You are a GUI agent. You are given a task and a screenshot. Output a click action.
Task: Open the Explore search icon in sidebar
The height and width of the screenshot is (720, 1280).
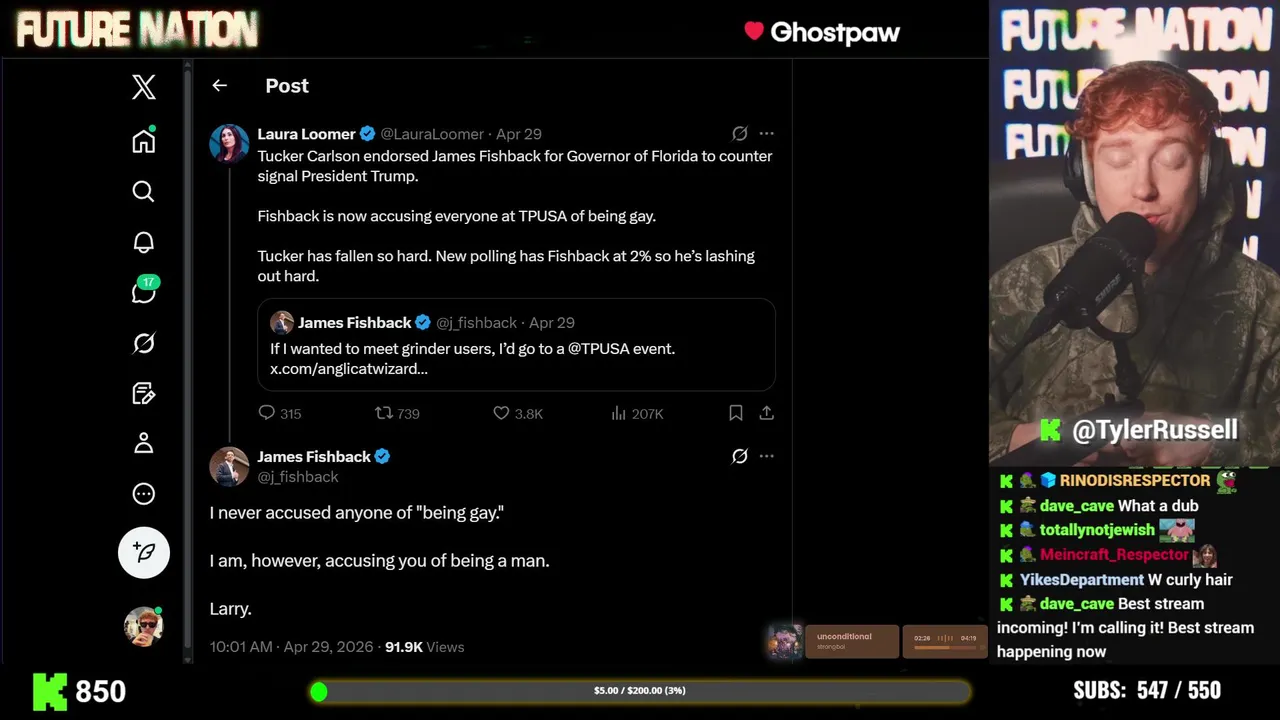[x=144, y=191]
